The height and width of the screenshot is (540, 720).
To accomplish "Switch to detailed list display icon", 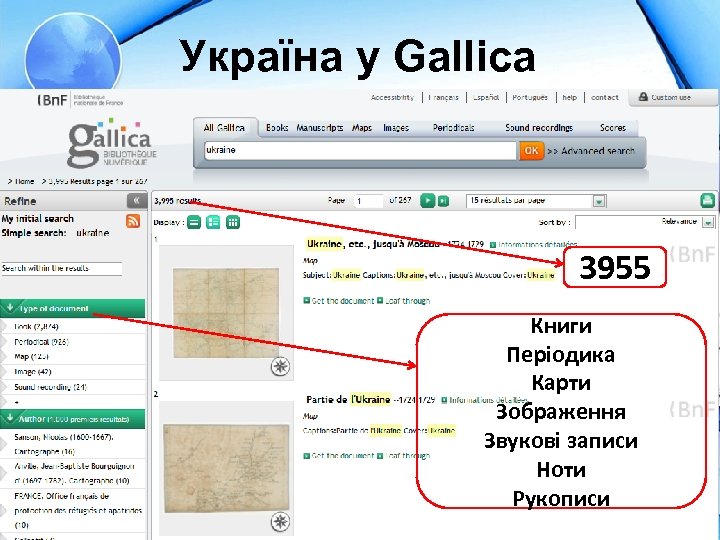I will pyautogui.click(x=213, y=223).
